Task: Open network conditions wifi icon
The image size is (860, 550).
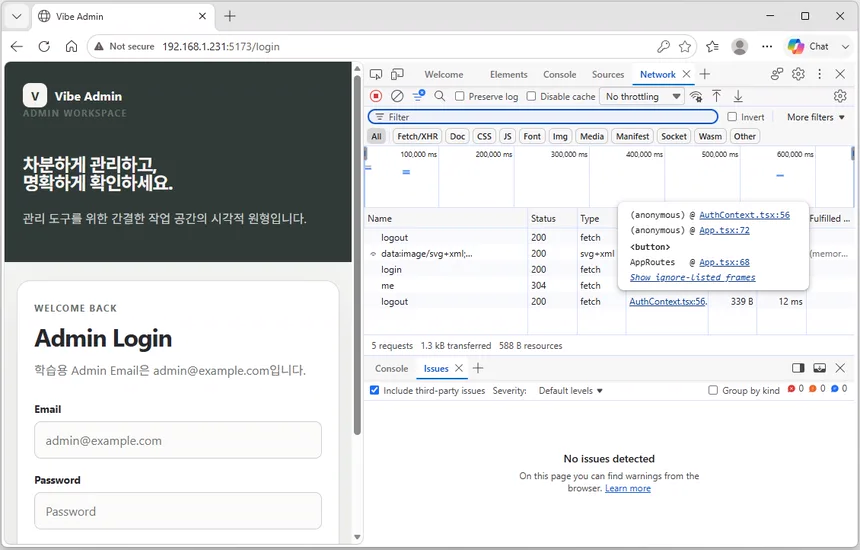Action: [696, 97]
